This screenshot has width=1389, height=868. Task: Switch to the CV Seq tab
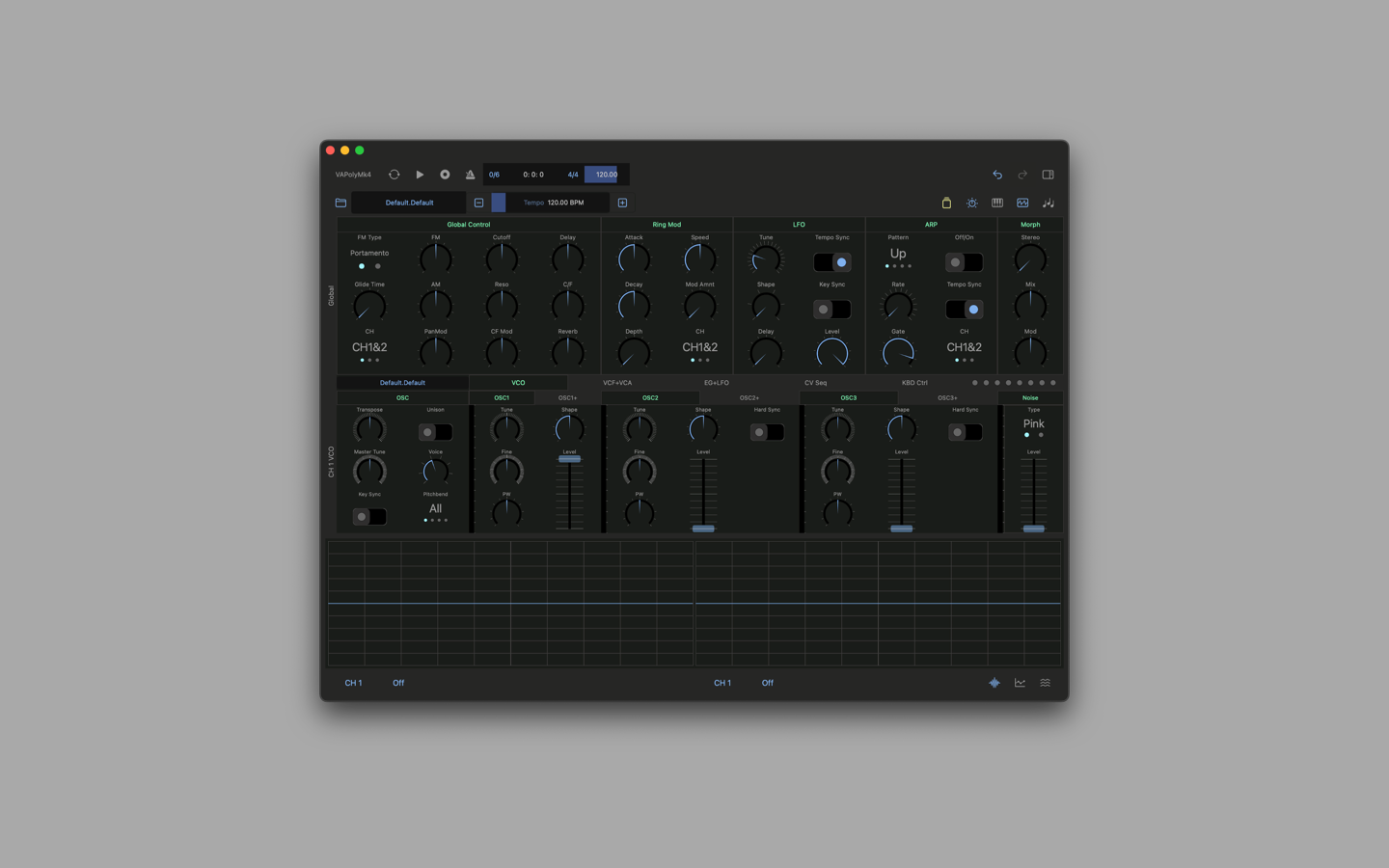(x=815, y=383)
